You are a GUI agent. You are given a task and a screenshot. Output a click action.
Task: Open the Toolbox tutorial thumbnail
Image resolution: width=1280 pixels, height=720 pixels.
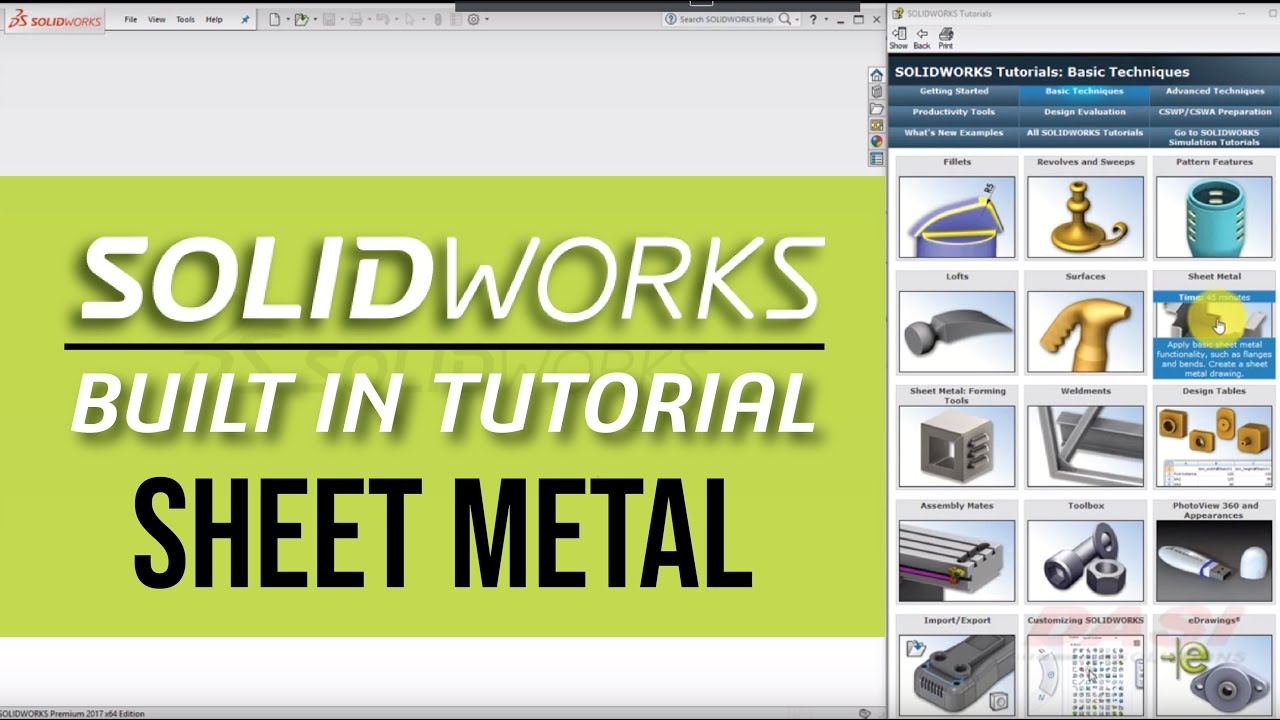click(x=1085, y=561)
